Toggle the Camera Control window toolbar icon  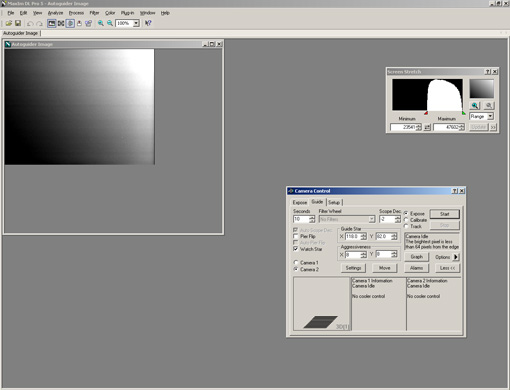(x=70, y=23)
